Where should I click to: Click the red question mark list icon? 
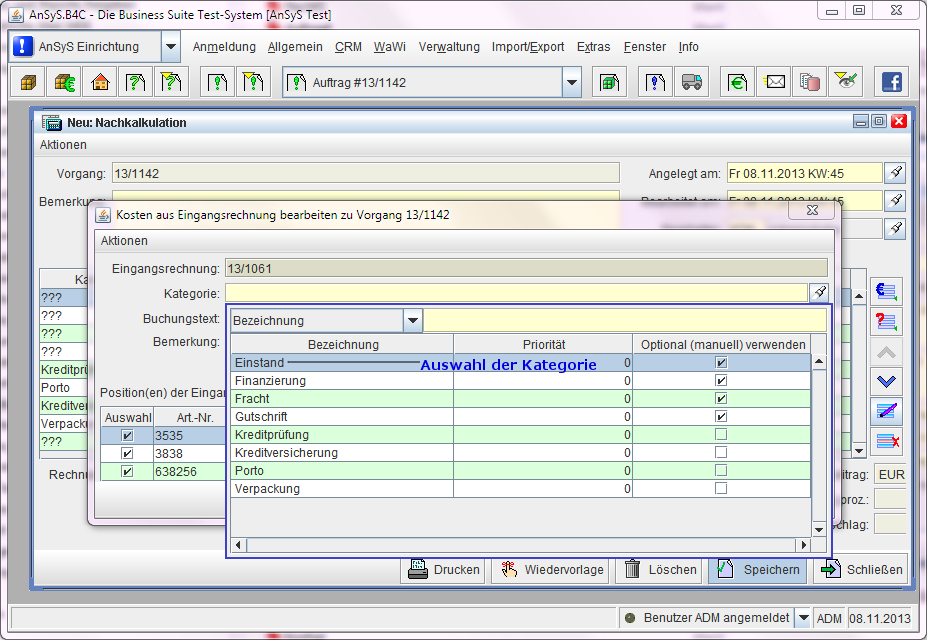pos(886,321)
